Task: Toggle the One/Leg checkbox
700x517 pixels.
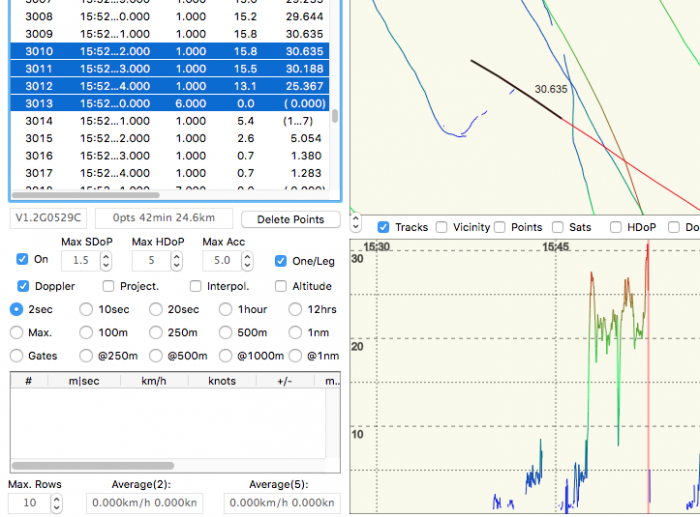Action: [282, 260]
